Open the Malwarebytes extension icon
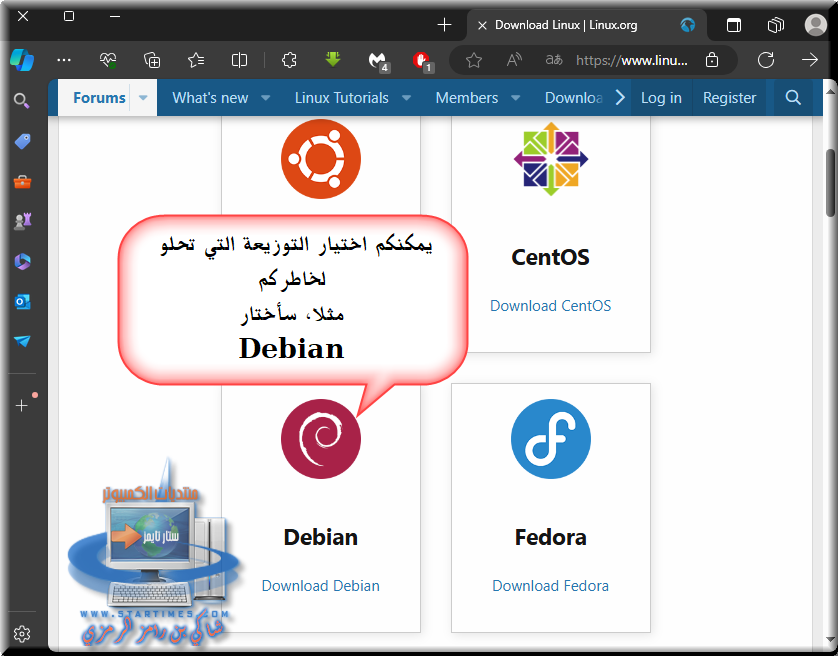This screenshot has width=838, height=656. click(378, 61)
